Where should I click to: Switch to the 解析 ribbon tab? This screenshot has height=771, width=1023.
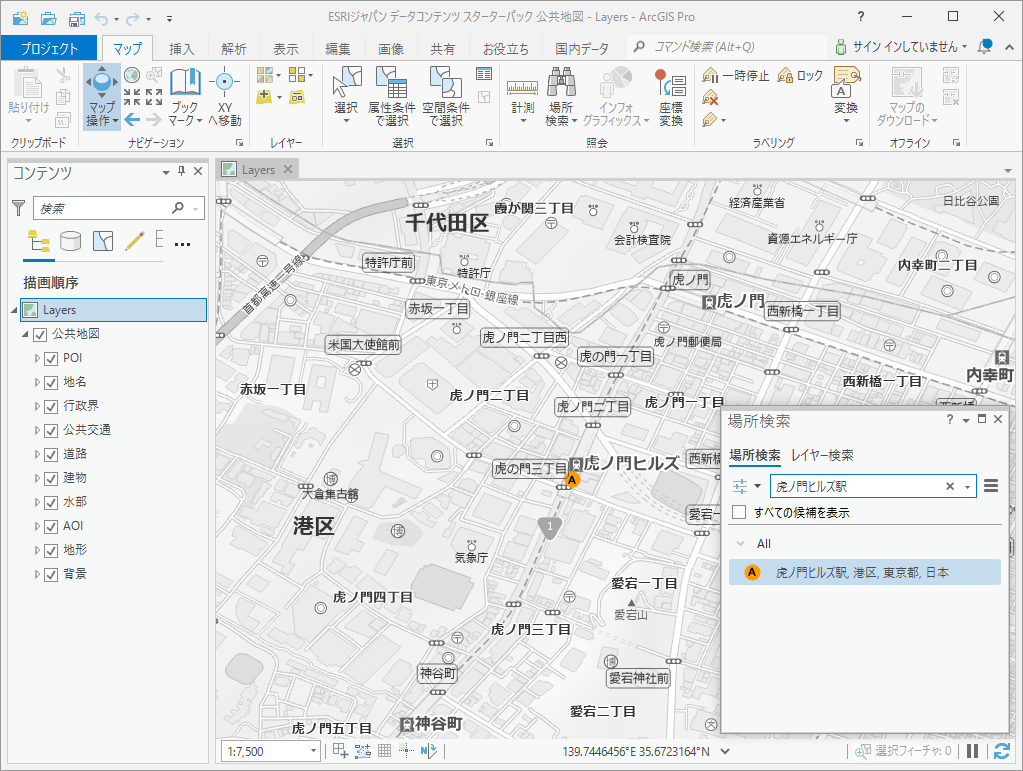click(x=234, y=49)
